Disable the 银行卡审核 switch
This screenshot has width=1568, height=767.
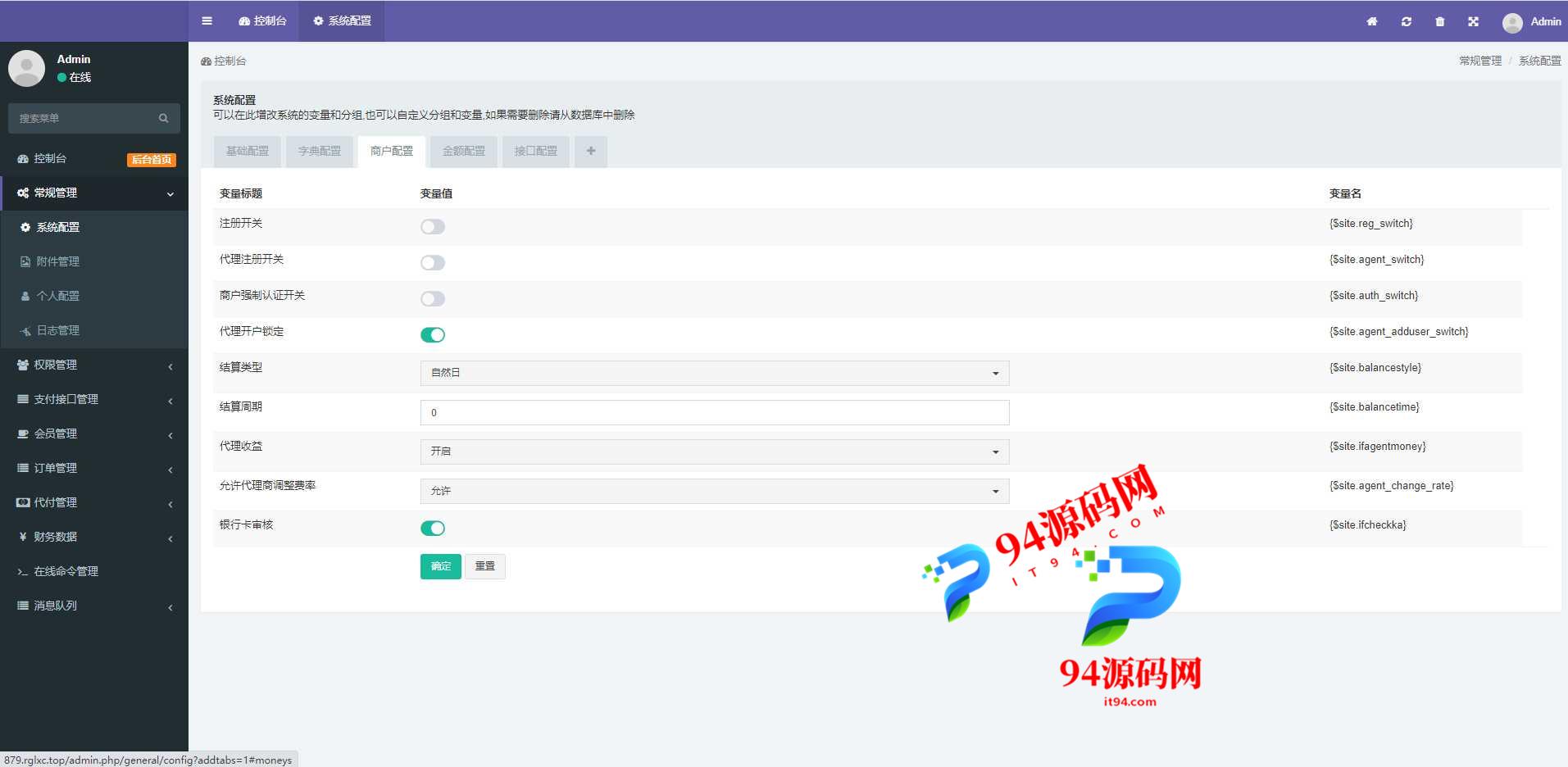433,528
